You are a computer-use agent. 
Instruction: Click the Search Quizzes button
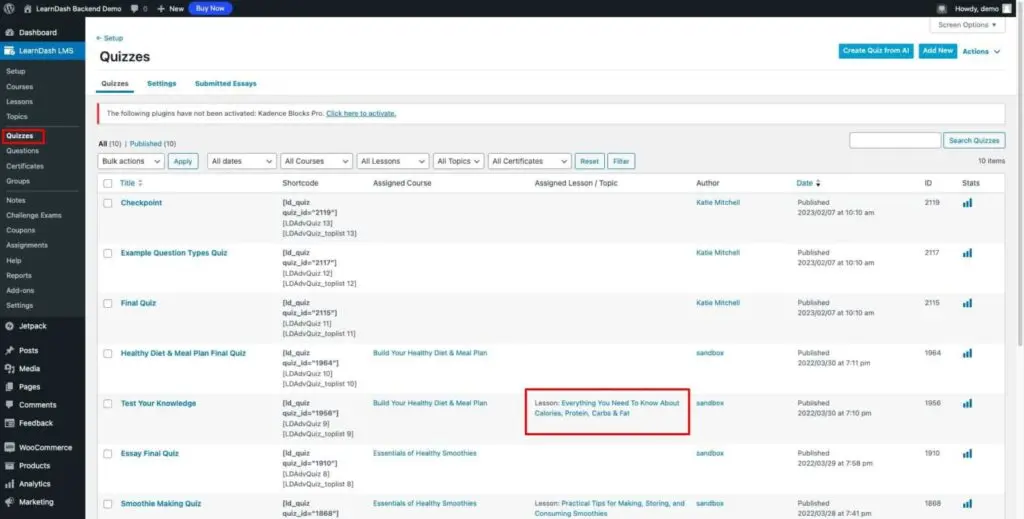tap(974, 140)
